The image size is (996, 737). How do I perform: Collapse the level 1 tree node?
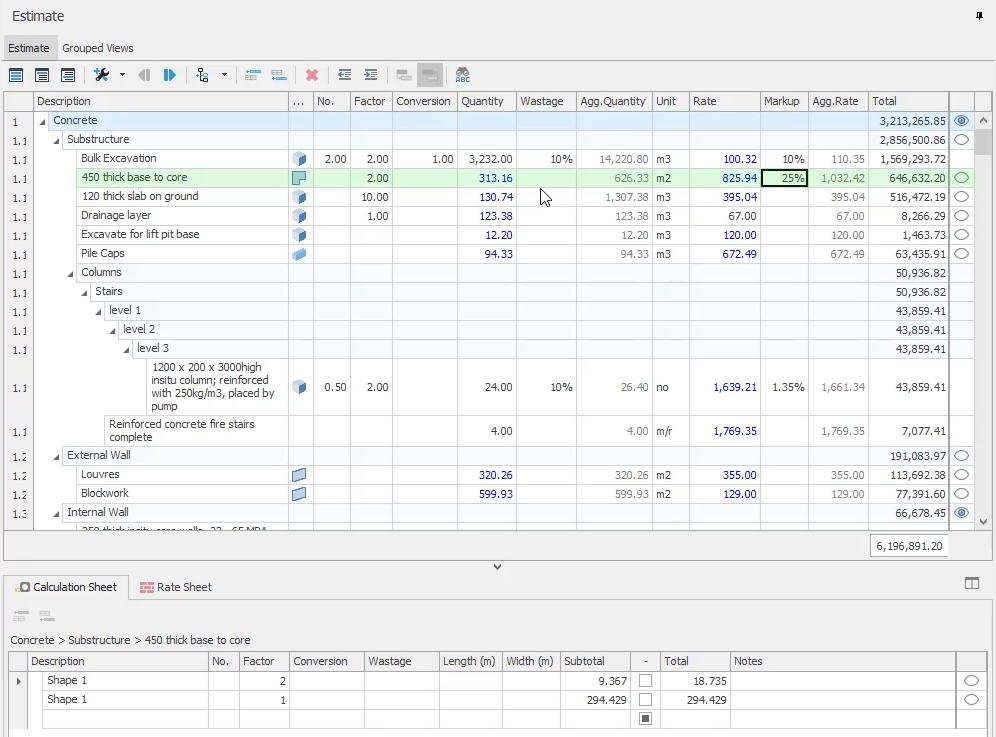[98, 312]
